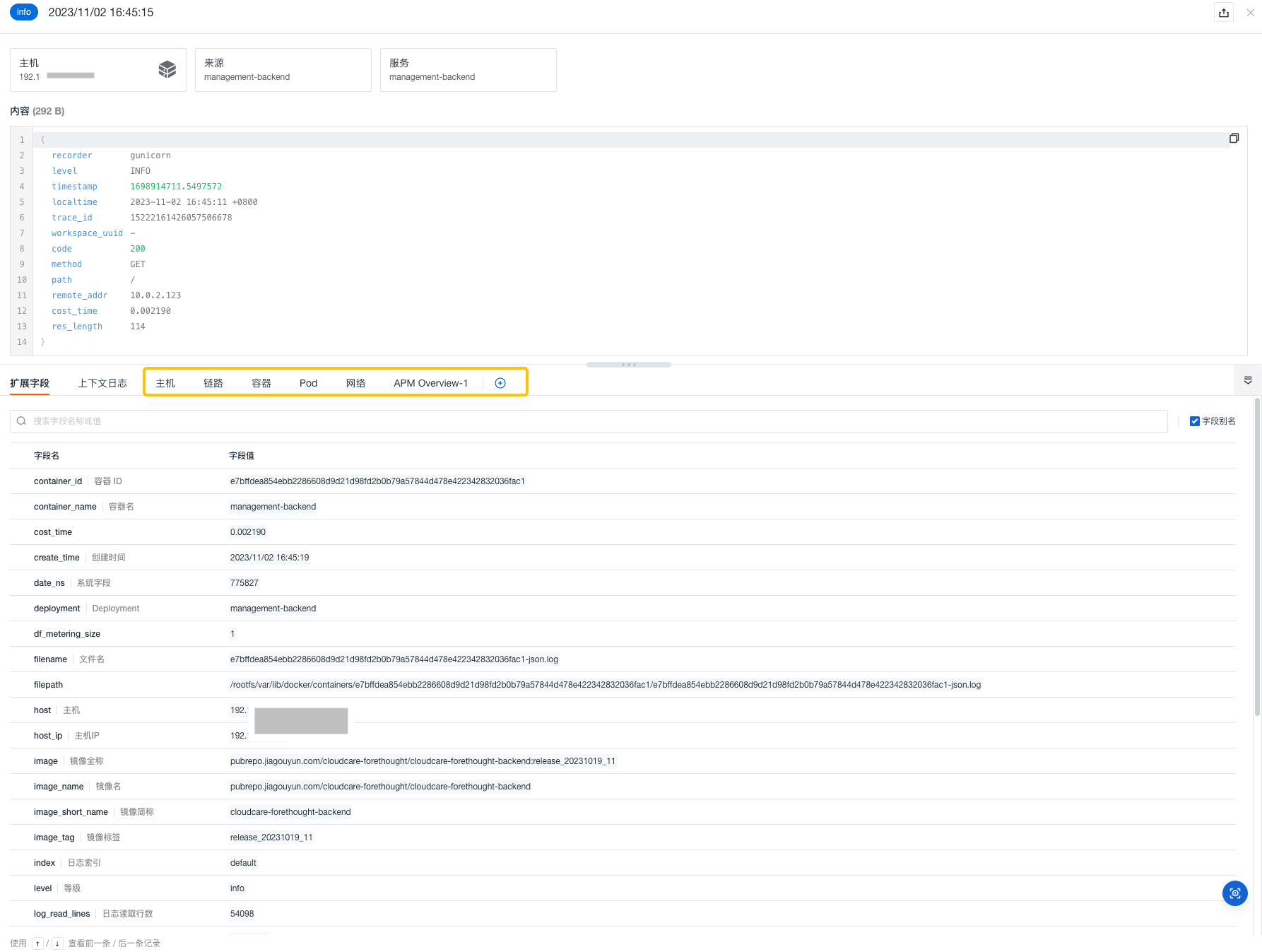Image resolution: width=1262 pixels, height=952 pixels.
Task: Click the plus icon to add tab
Action: click(500, 383)
